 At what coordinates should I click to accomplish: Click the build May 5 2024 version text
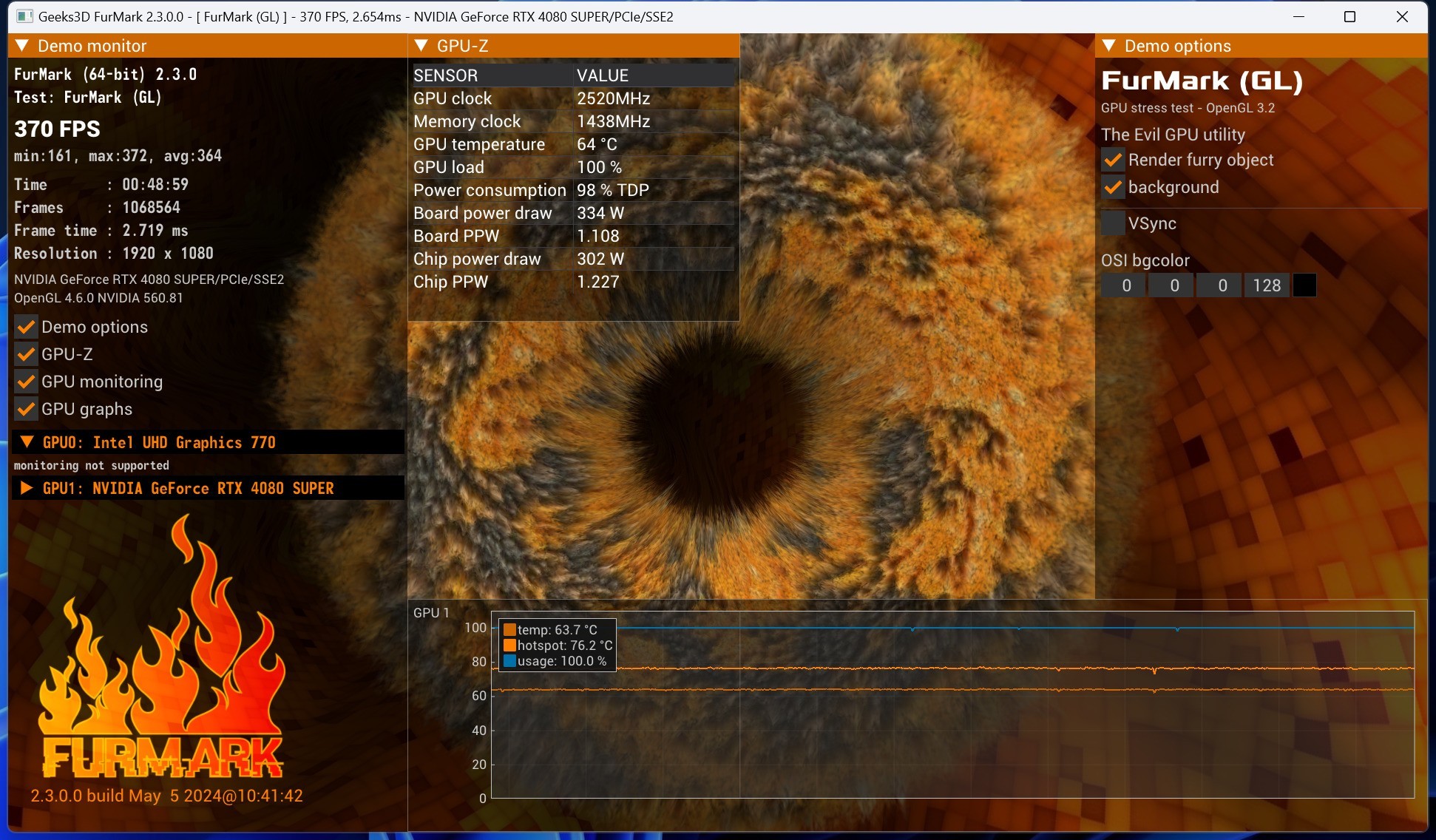(166, 796)
